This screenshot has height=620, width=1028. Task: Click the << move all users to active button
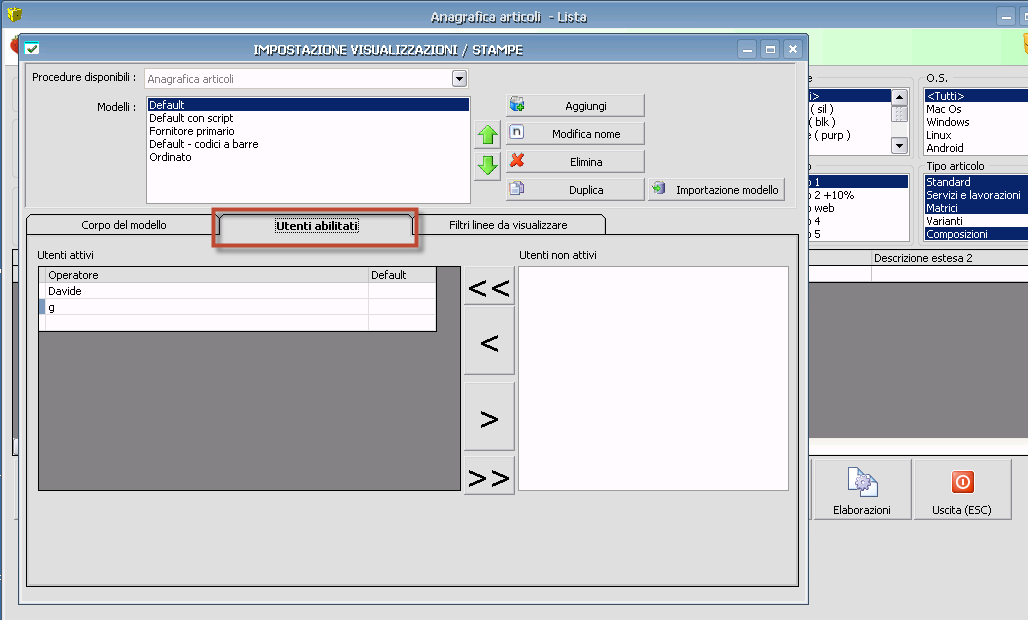[489, 287]
